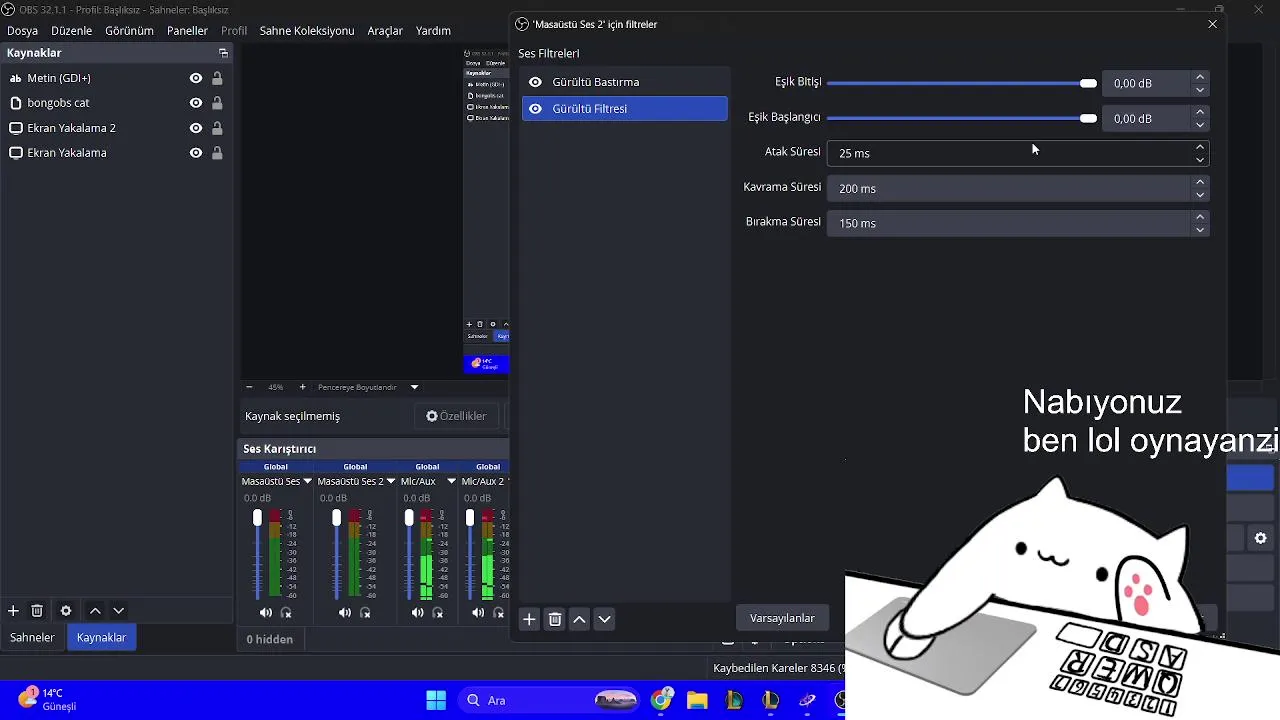Remove the selected filter with the trash icon
Image resolution: width=1280 pixels, height=720 pixels.
(x=555, y=619)
